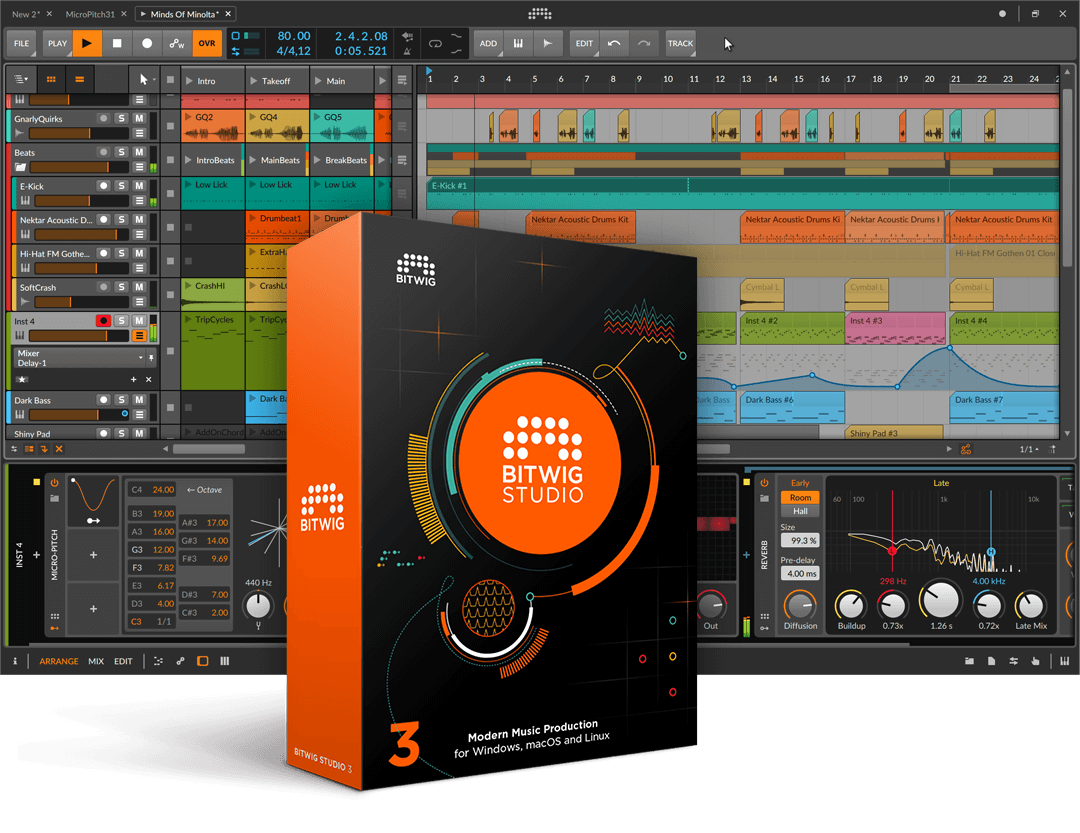Click the C4 24.00 tuning value

click(153, 490)
